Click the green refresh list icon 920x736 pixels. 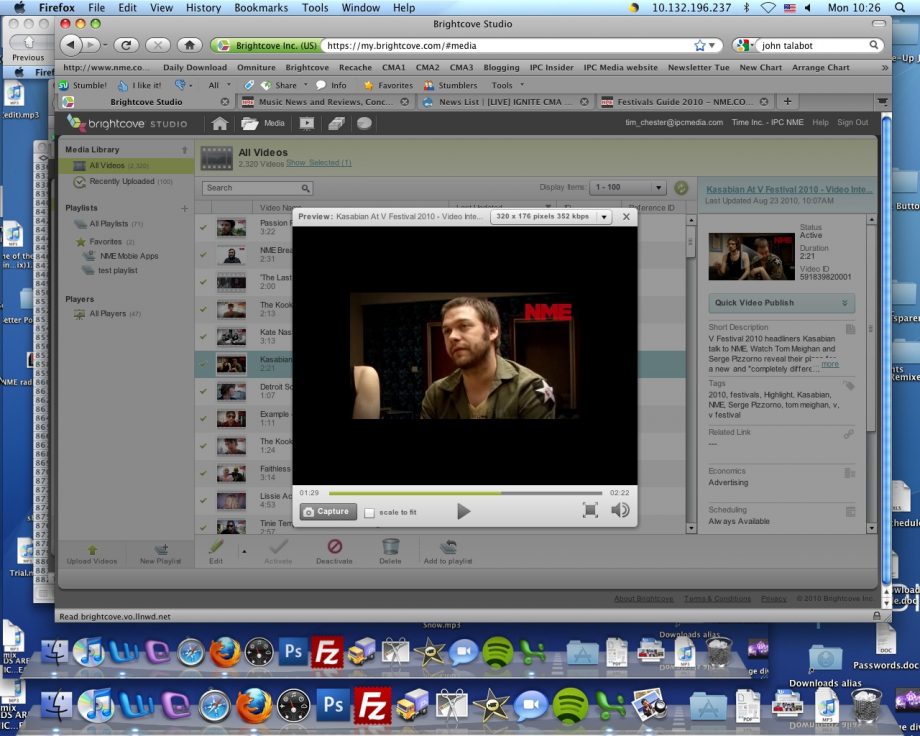pyautogui.click(x=681, y=188)
